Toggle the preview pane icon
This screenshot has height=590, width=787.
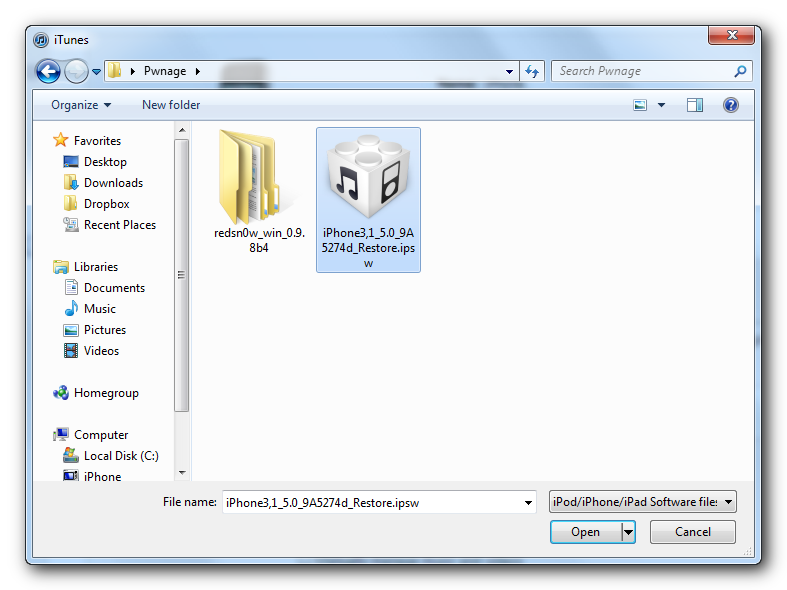pyautogui.click(x=695, y=105)
